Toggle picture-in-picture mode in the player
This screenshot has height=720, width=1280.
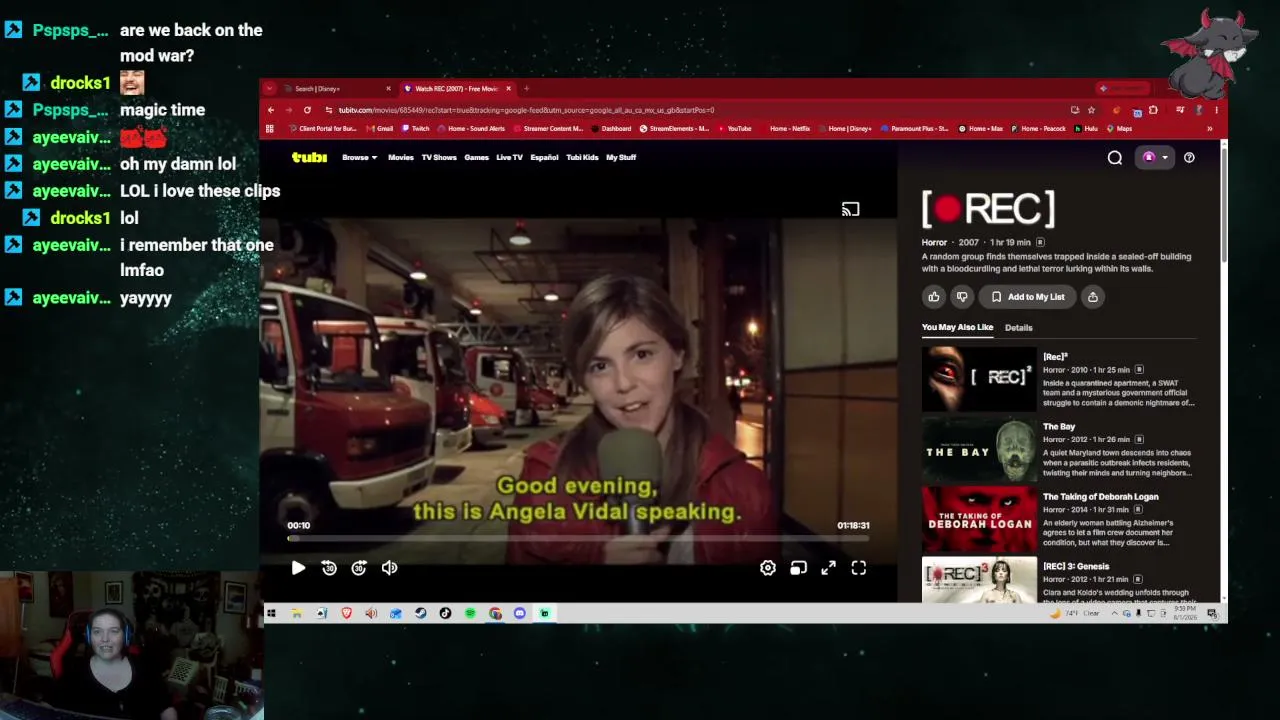(x=798, y=568)
